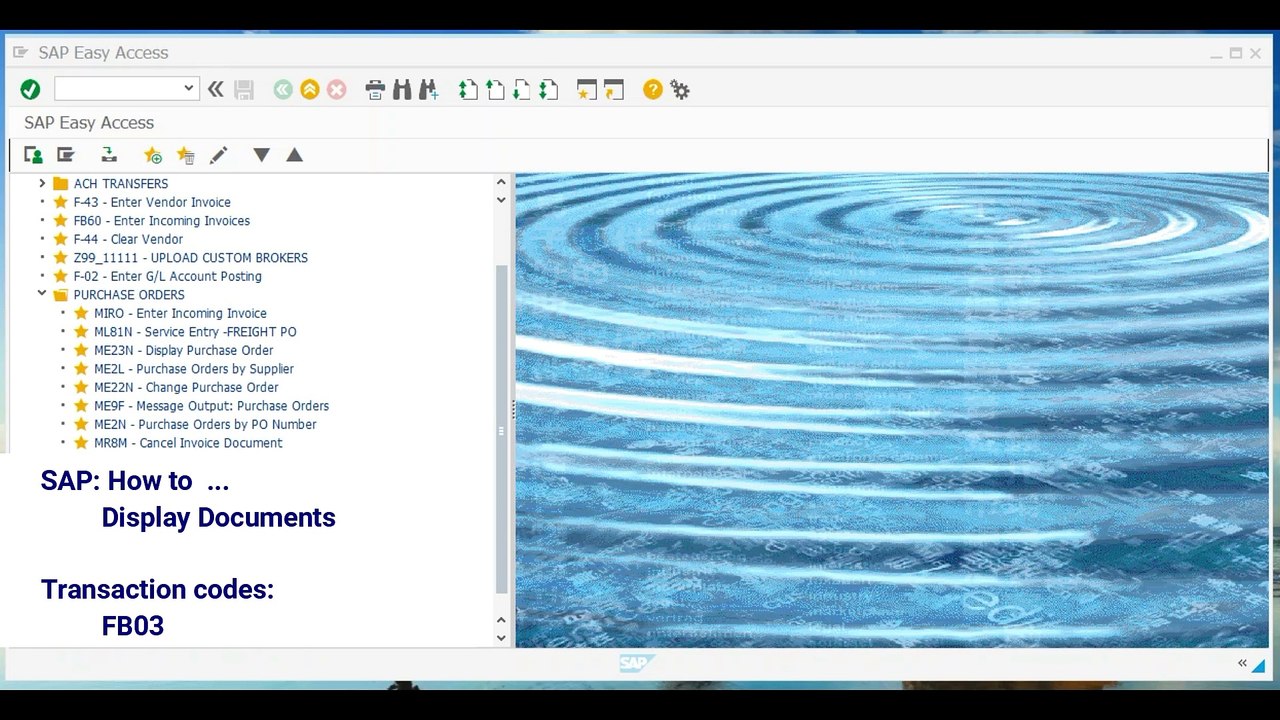Click the green Back button
The height and width of the screenshot is (720, 1280).
pos(283,90)
